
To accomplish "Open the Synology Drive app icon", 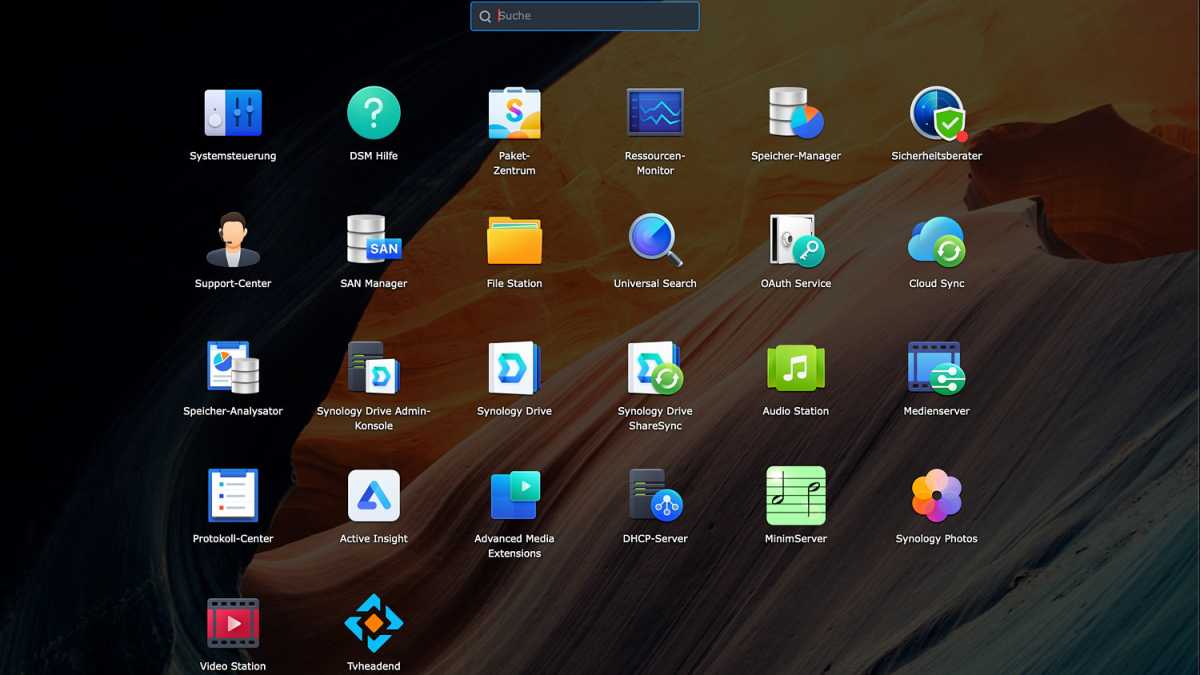I will tap(514, 368).
